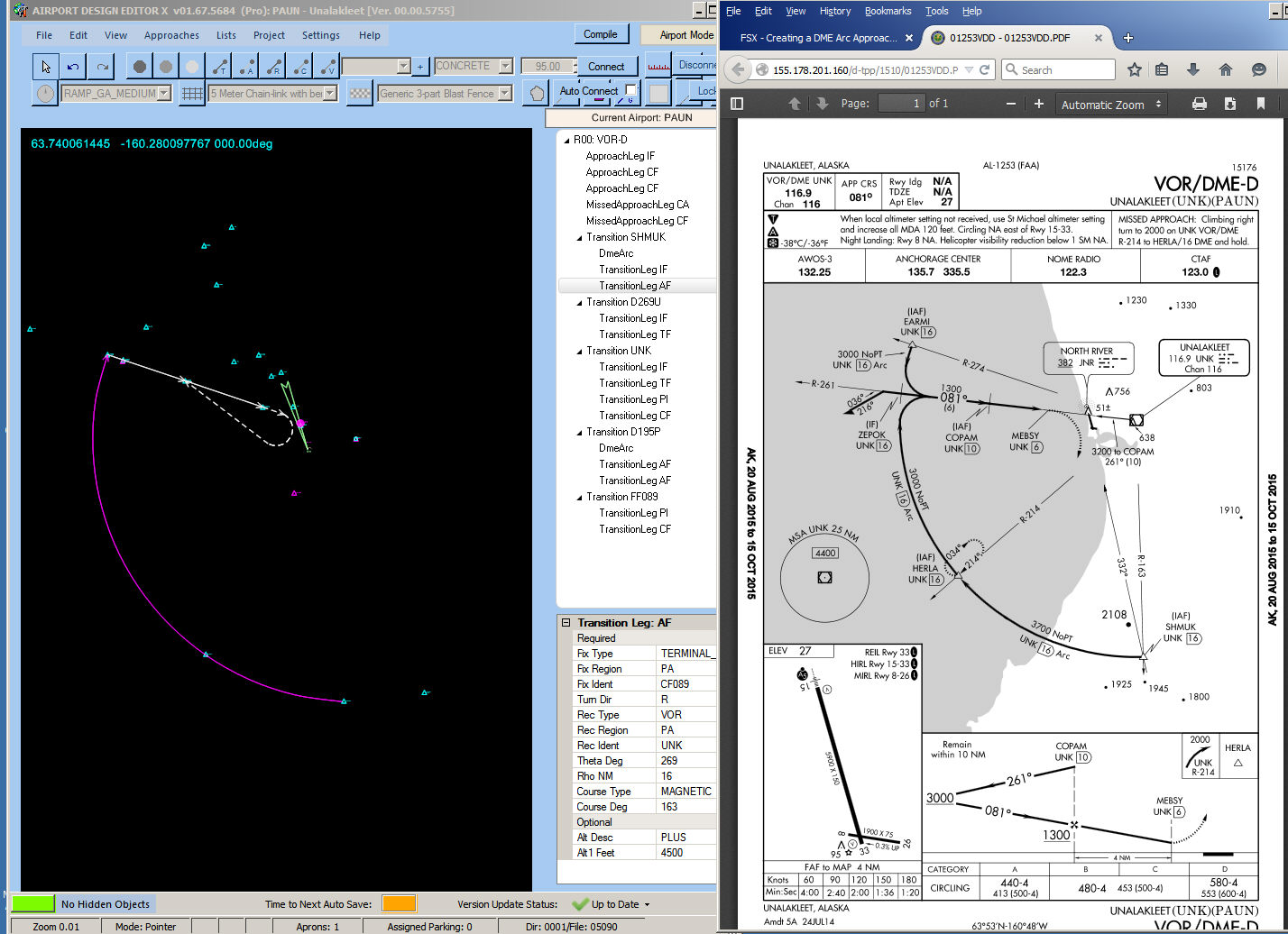Collapse the Transition SHMUK tree node

[x=581, y=236]
